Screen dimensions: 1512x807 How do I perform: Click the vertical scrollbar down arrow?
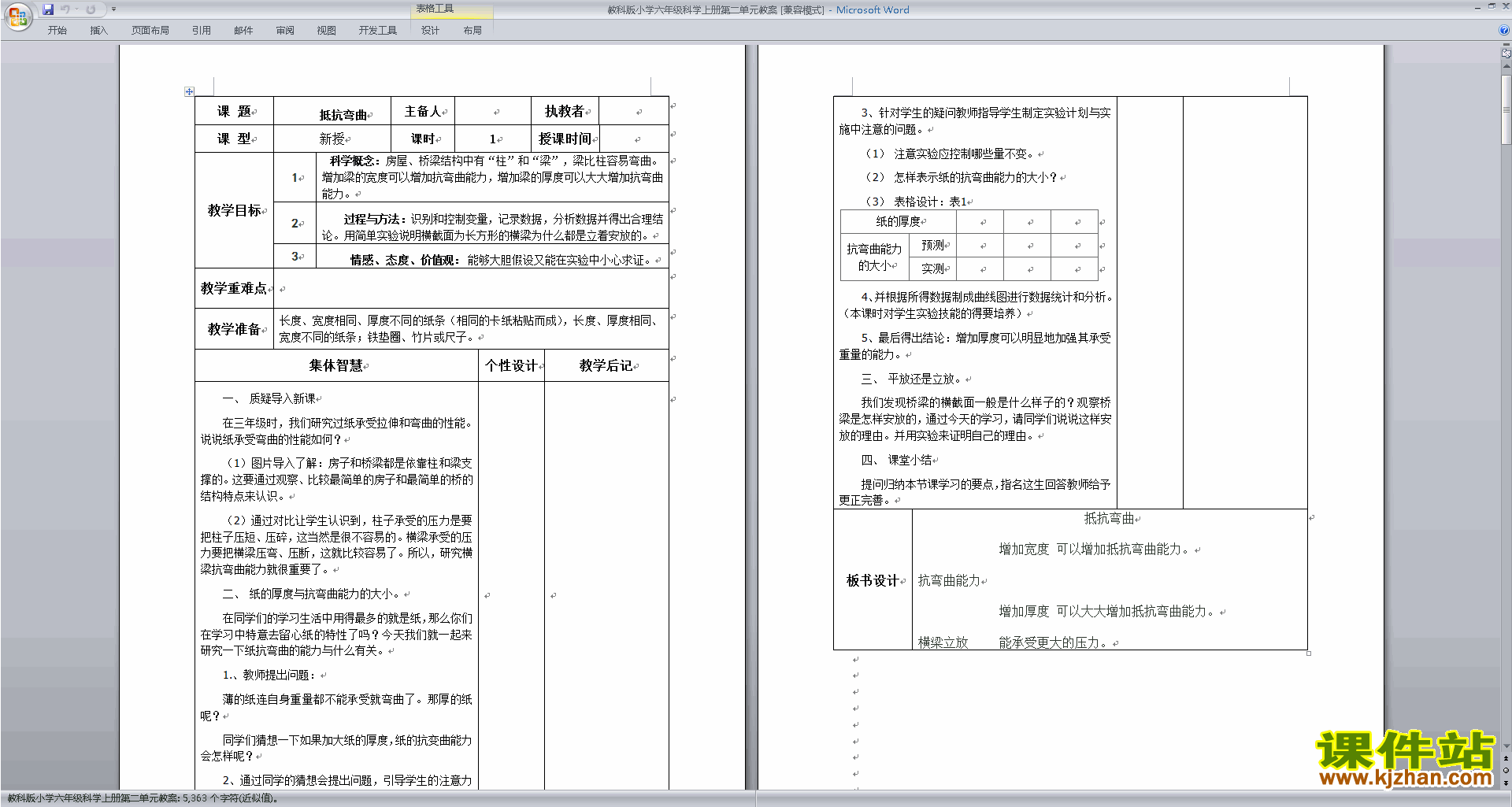coord(1506,746)
